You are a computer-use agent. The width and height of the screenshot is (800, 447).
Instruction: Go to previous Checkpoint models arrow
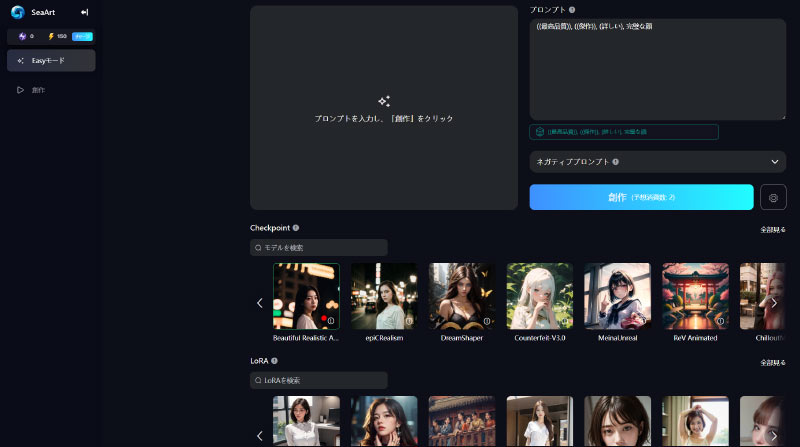260,303
